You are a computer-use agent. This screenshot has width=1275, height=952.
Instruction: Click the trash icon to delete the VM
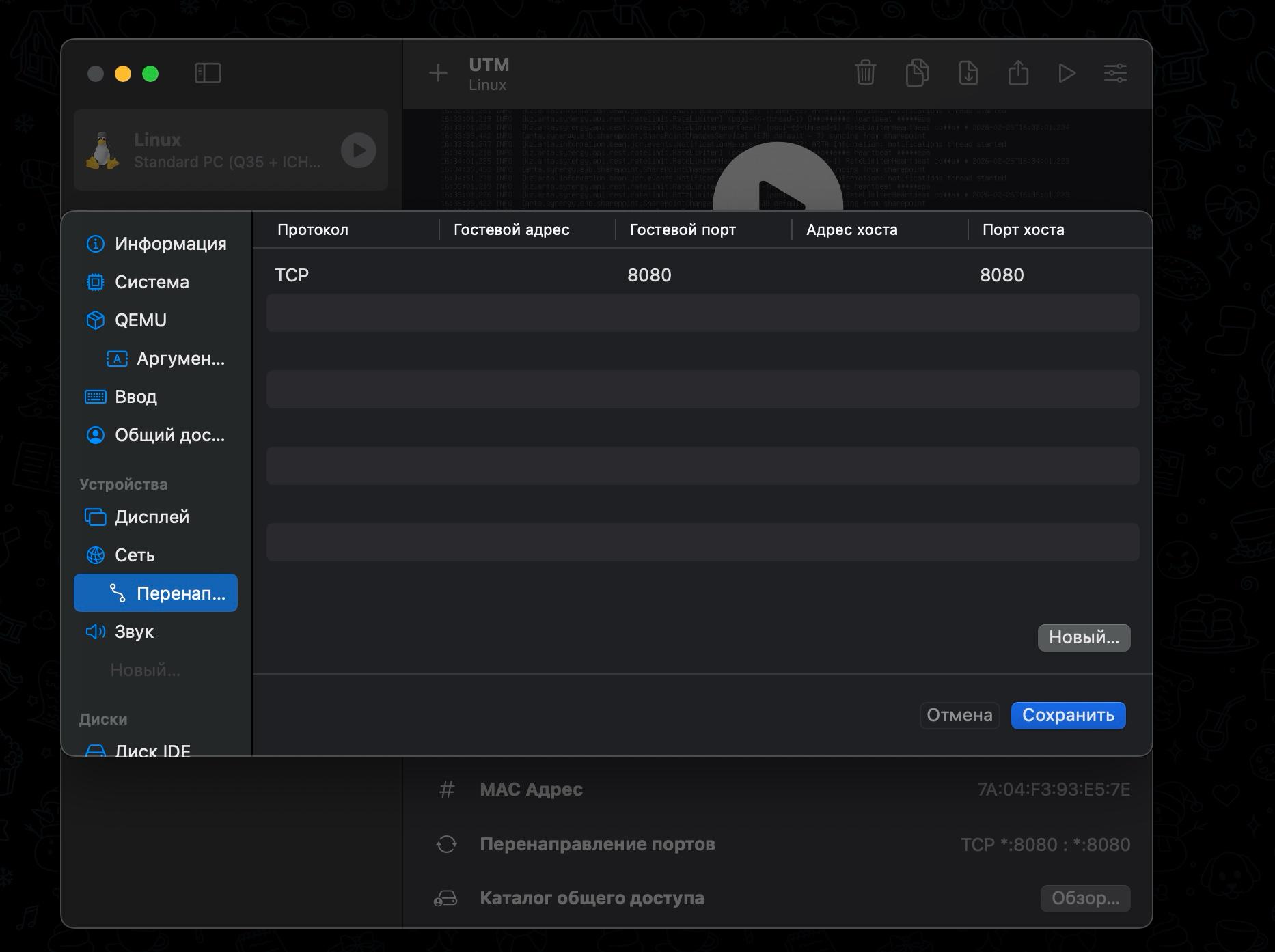pyautogui.click(x=865, y=73)
